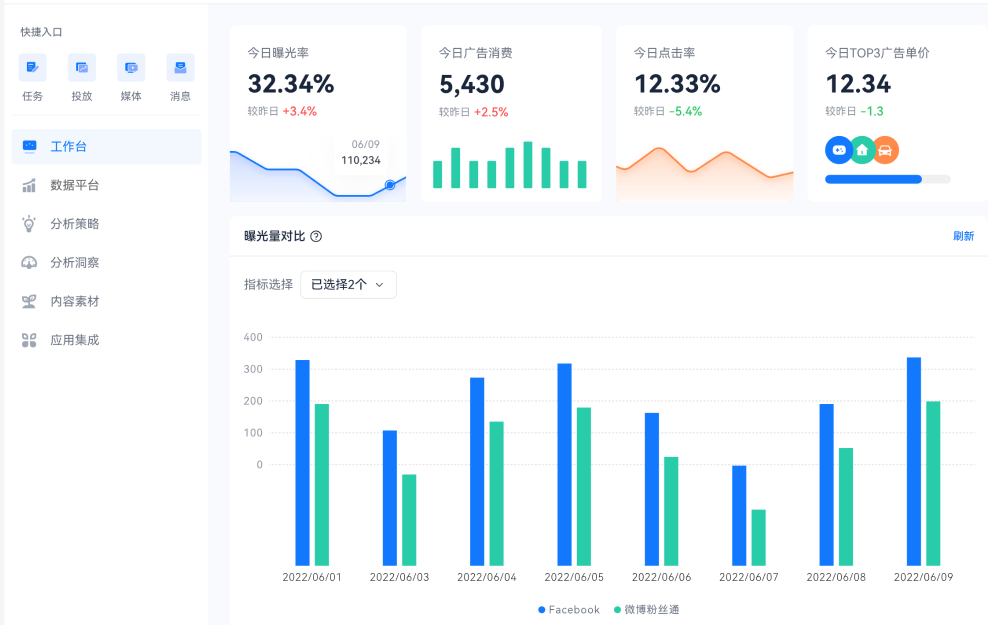988x625 pixels.
Task: Select the 媒体 quick-access icon
Action: 131,68
